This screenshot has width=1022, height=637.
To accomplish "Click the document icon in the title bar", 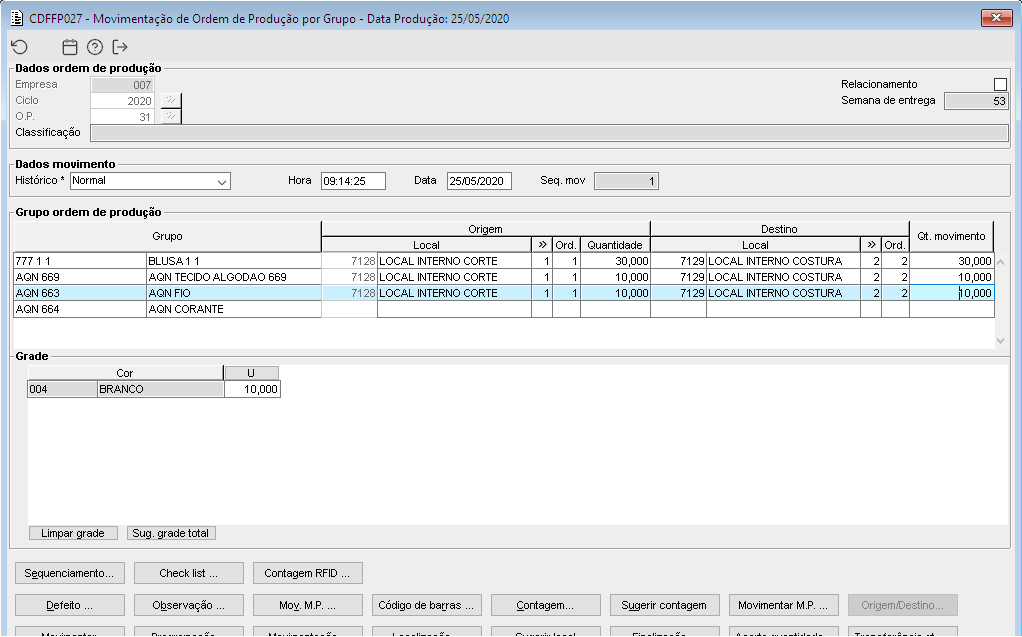I will tap(17, 18).
